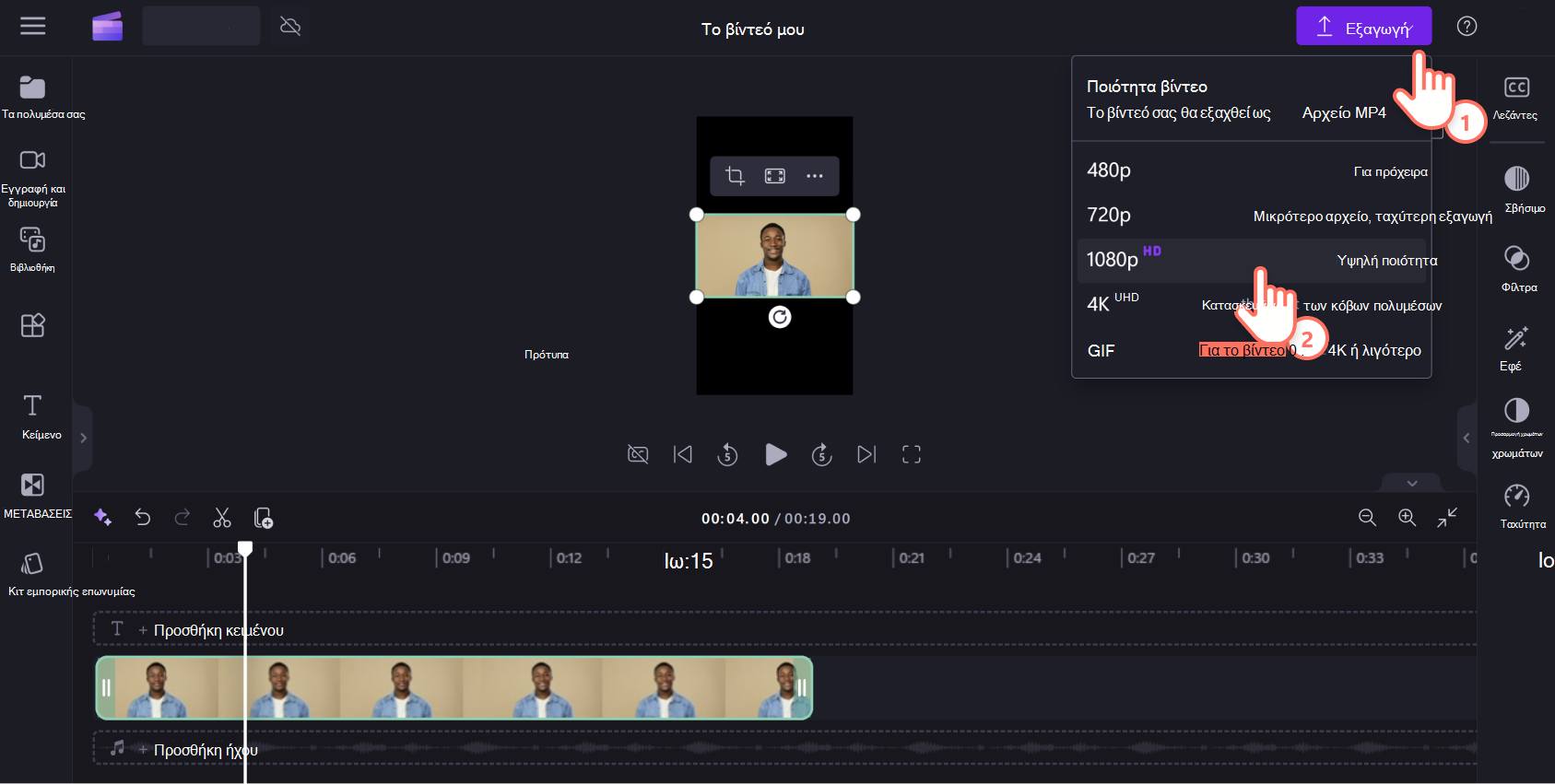The width and height of the screenshot is (1555, 784).
Task: Zoom in the timeline
Action: coord(1408,517)
